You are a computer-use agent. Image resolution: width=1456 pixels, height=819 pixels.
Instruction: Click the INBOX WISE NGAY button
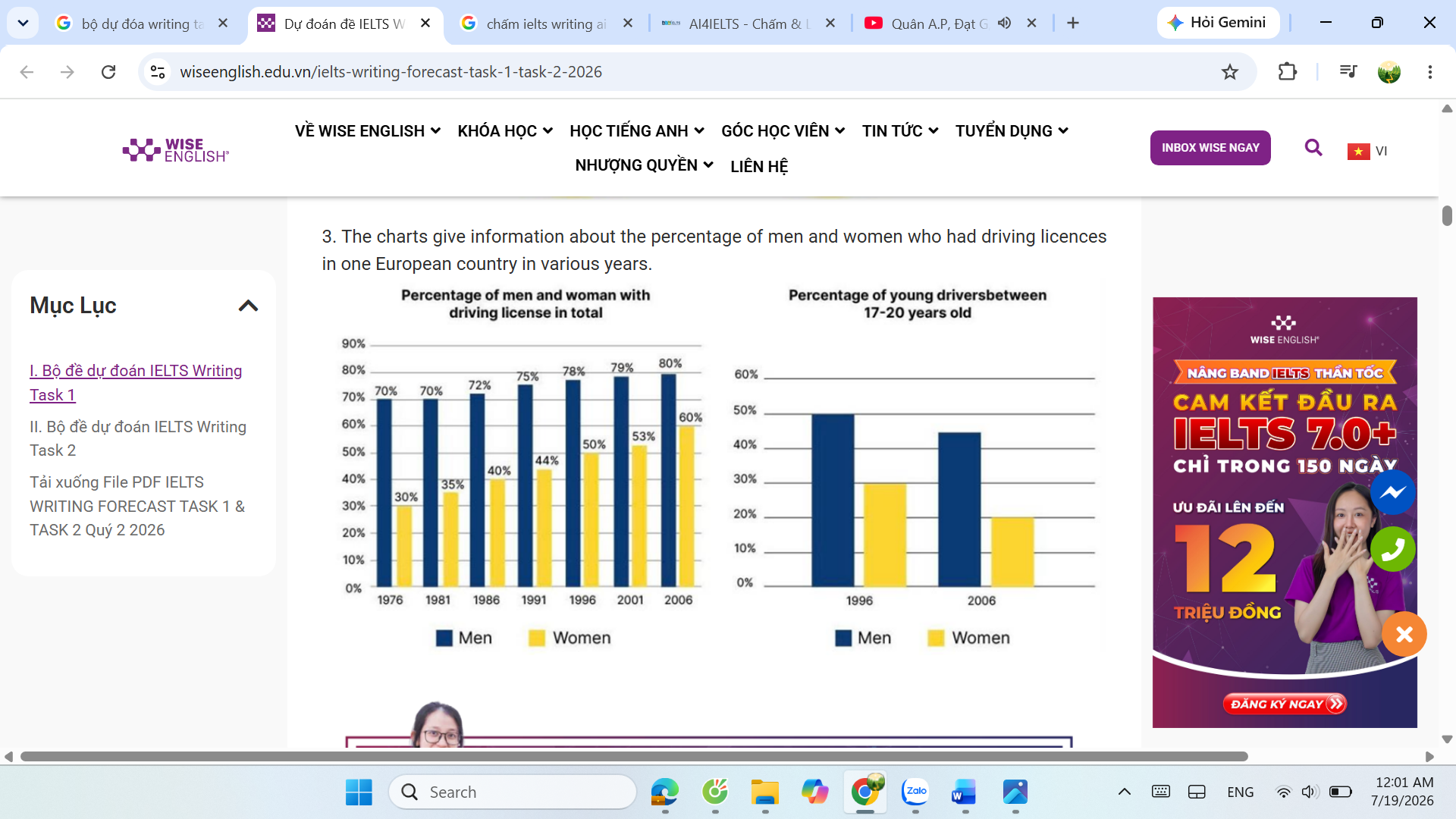(x=1210, y=148)
